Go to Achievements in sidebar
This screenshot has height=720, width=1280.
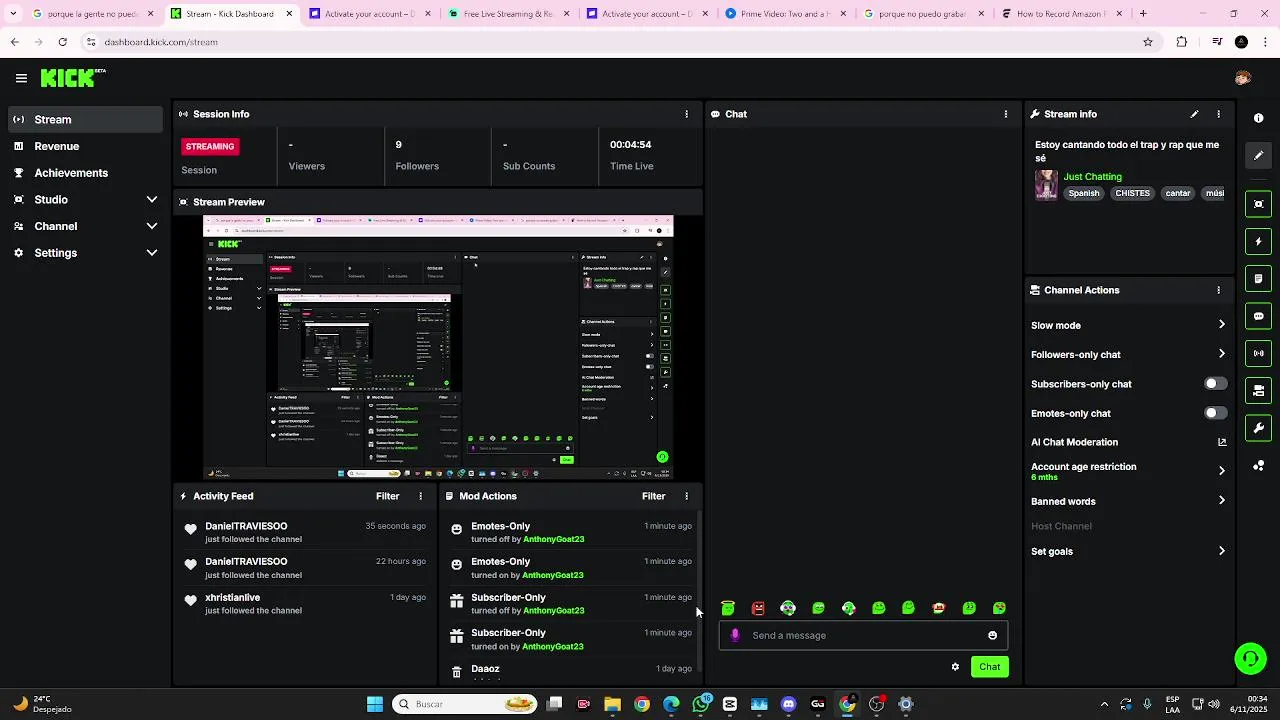pos(85,173)
